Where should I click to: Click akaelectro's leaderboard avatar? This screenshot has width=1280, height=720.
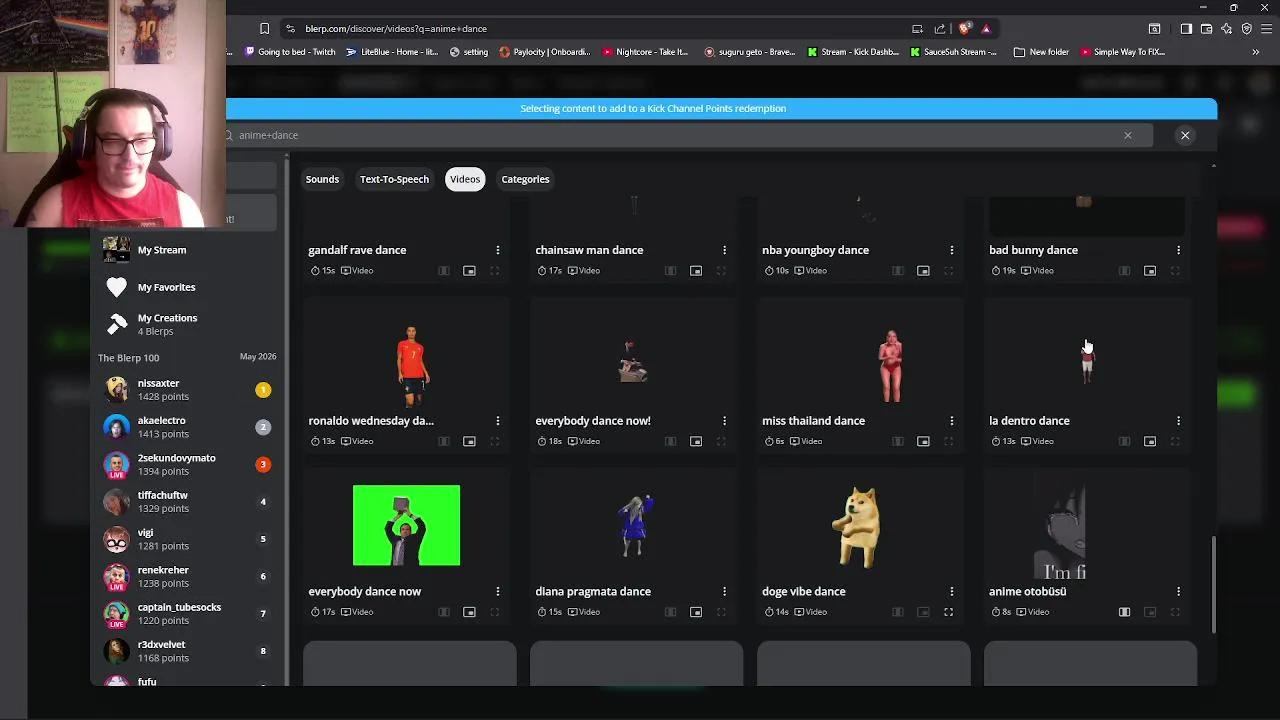(x=116, y=427)
